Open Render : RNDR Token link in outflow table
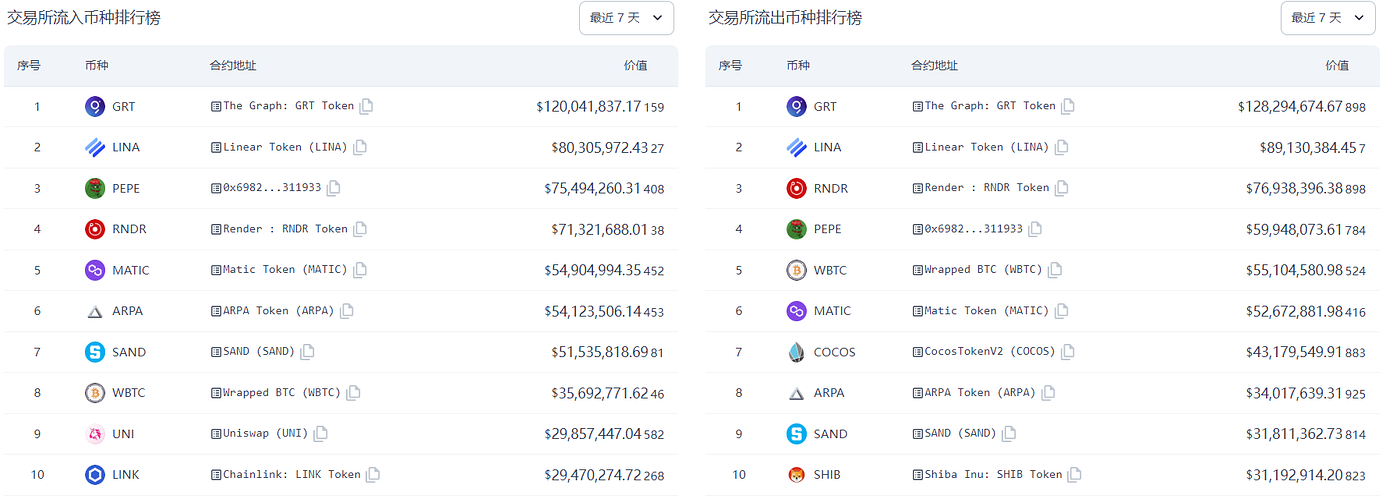Viewport: 1400px width, 496px height. click(x=987, y=188)
